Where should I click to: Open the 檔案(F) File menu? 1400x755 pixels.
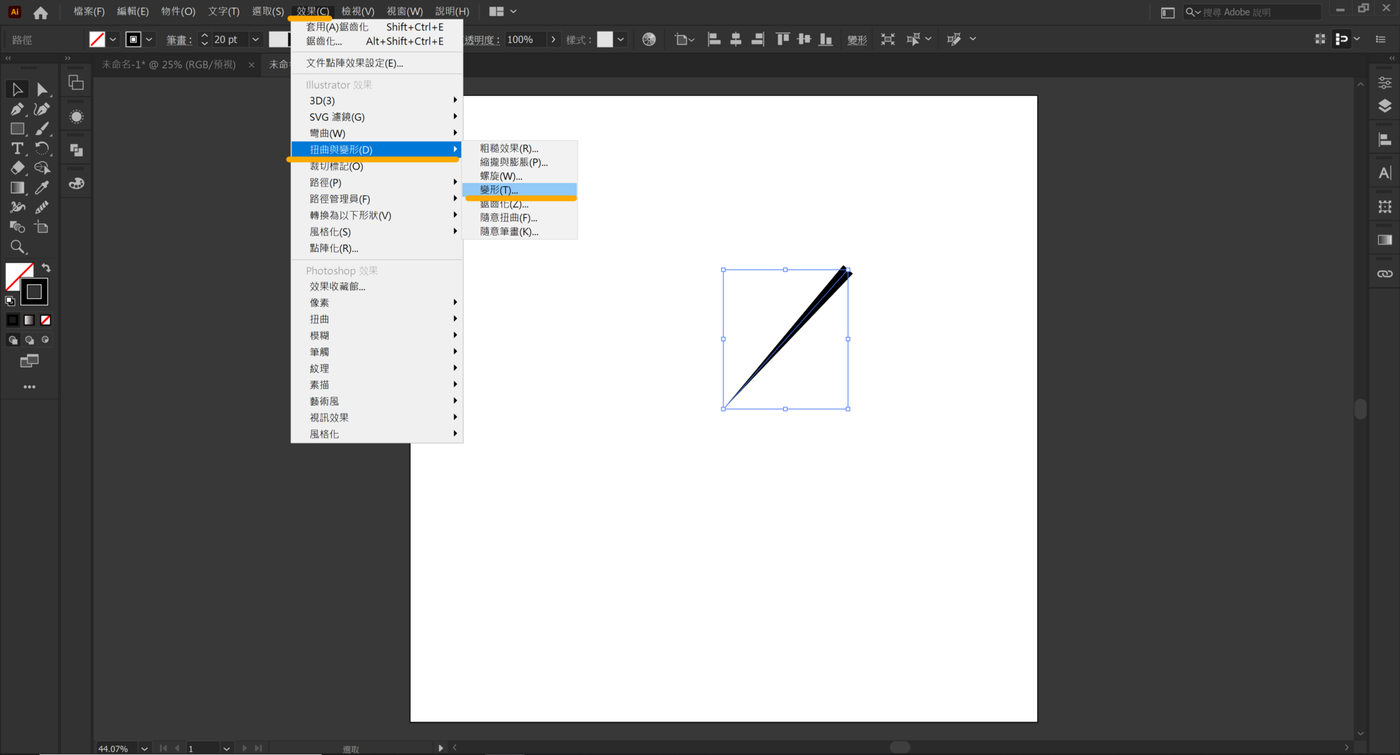click(89, 12)
